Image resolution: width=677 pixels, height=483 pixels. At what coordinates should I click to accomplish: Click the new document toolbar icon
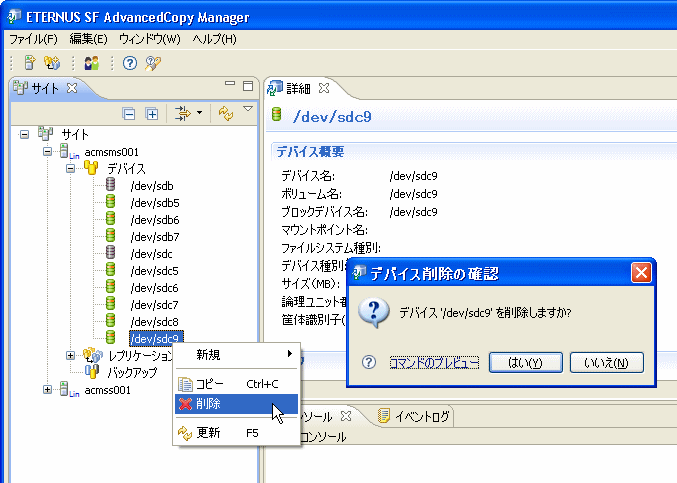30,63
